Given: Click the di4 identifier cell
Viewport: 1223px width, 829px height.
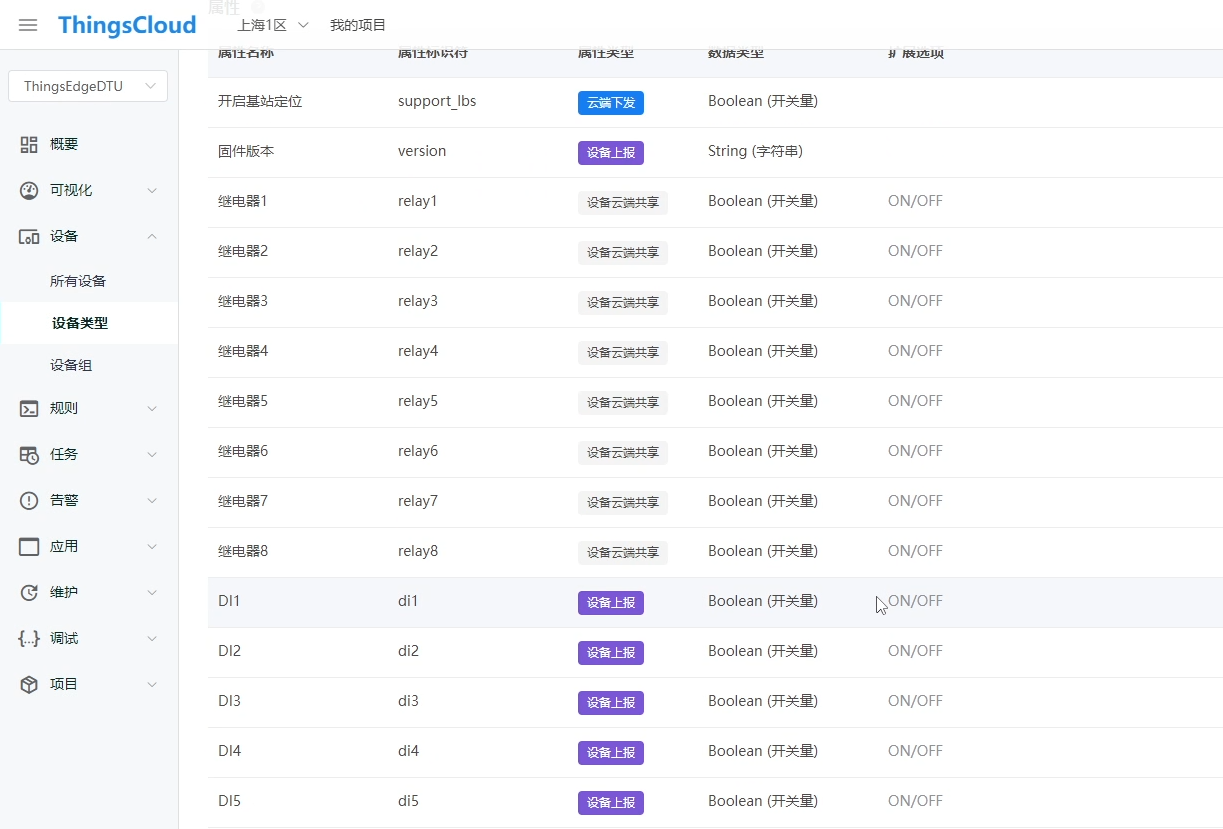Looking at the screenshot, I should pos(408,751).
